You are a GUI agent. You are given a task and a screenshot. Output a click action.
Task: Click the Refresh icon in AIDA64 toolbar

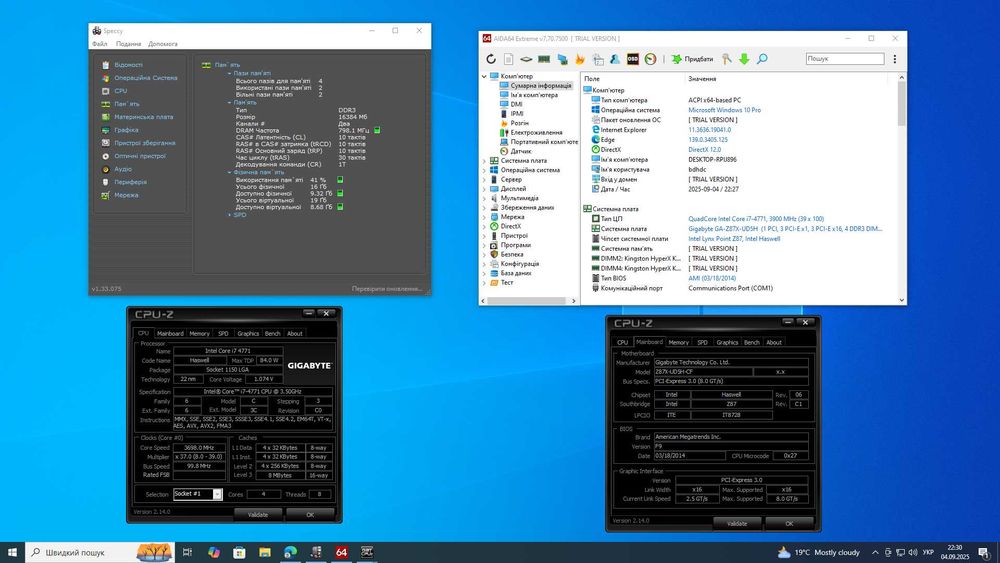click(491, 59)
